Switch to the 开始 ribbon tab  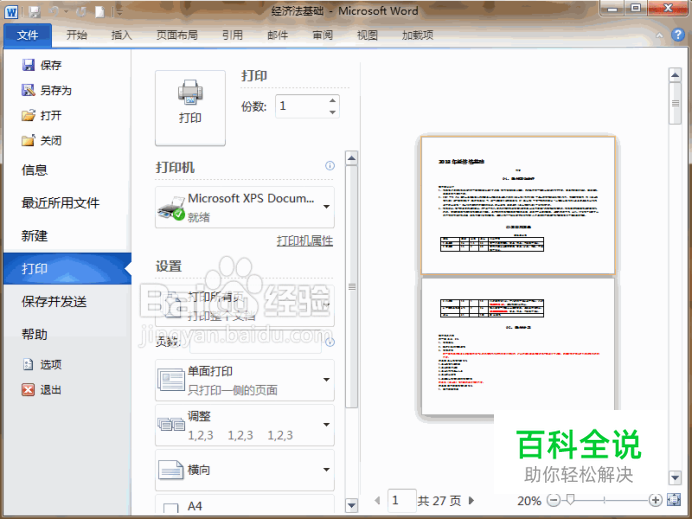(76, 35)
